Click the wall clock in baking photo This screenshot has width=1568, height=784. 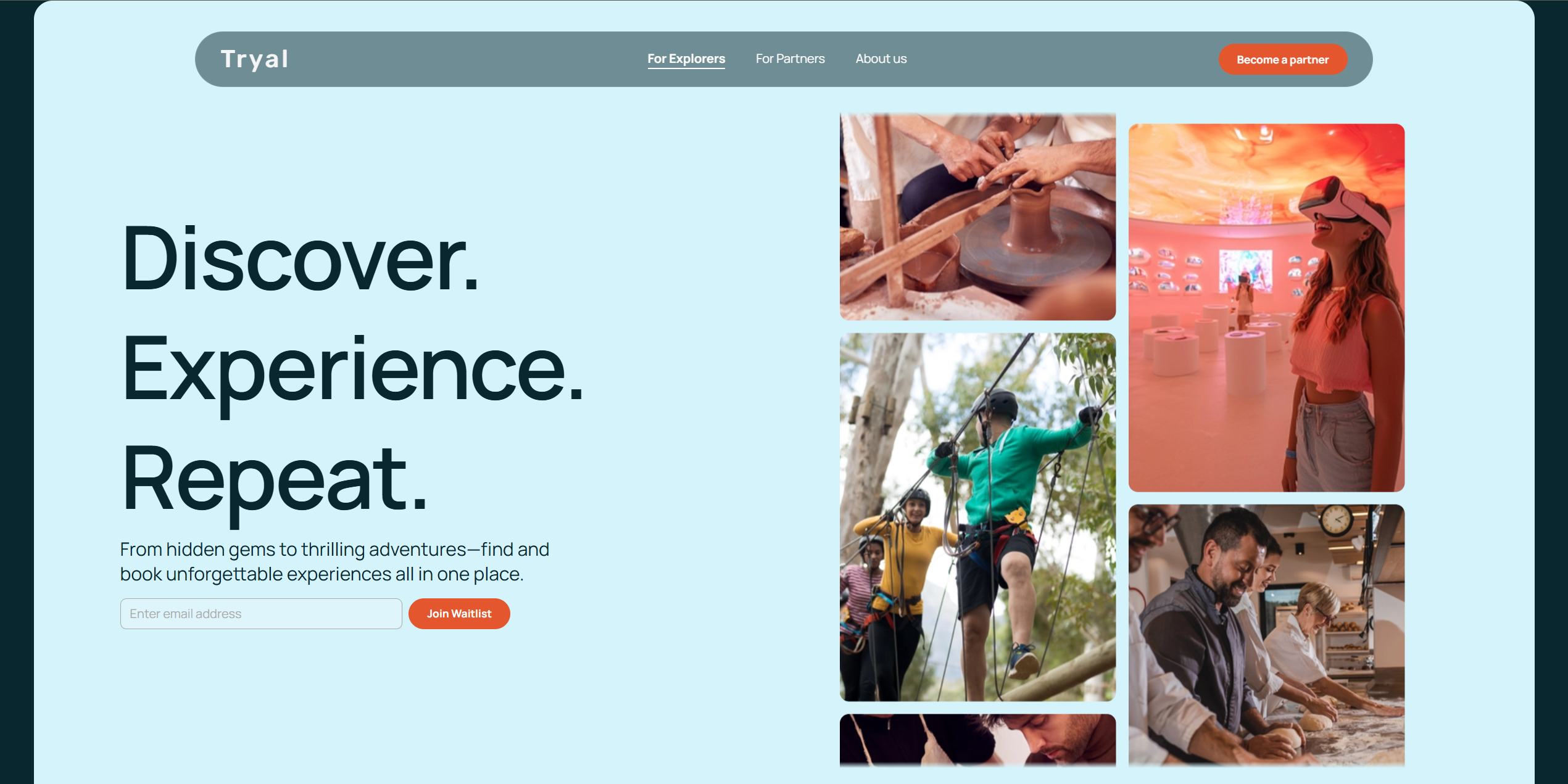point(1335,519)
